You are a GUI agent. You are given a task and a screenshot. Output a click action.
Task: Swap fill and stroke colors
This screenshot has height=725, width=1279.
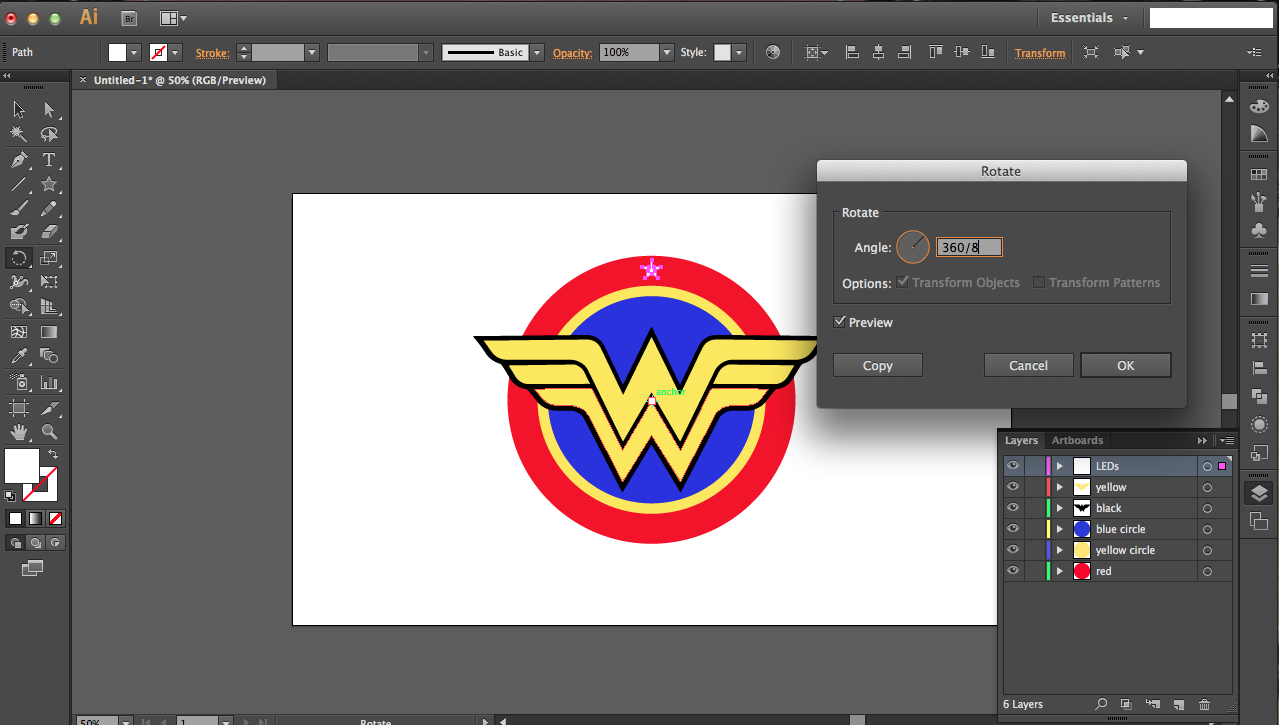point(52,454)
